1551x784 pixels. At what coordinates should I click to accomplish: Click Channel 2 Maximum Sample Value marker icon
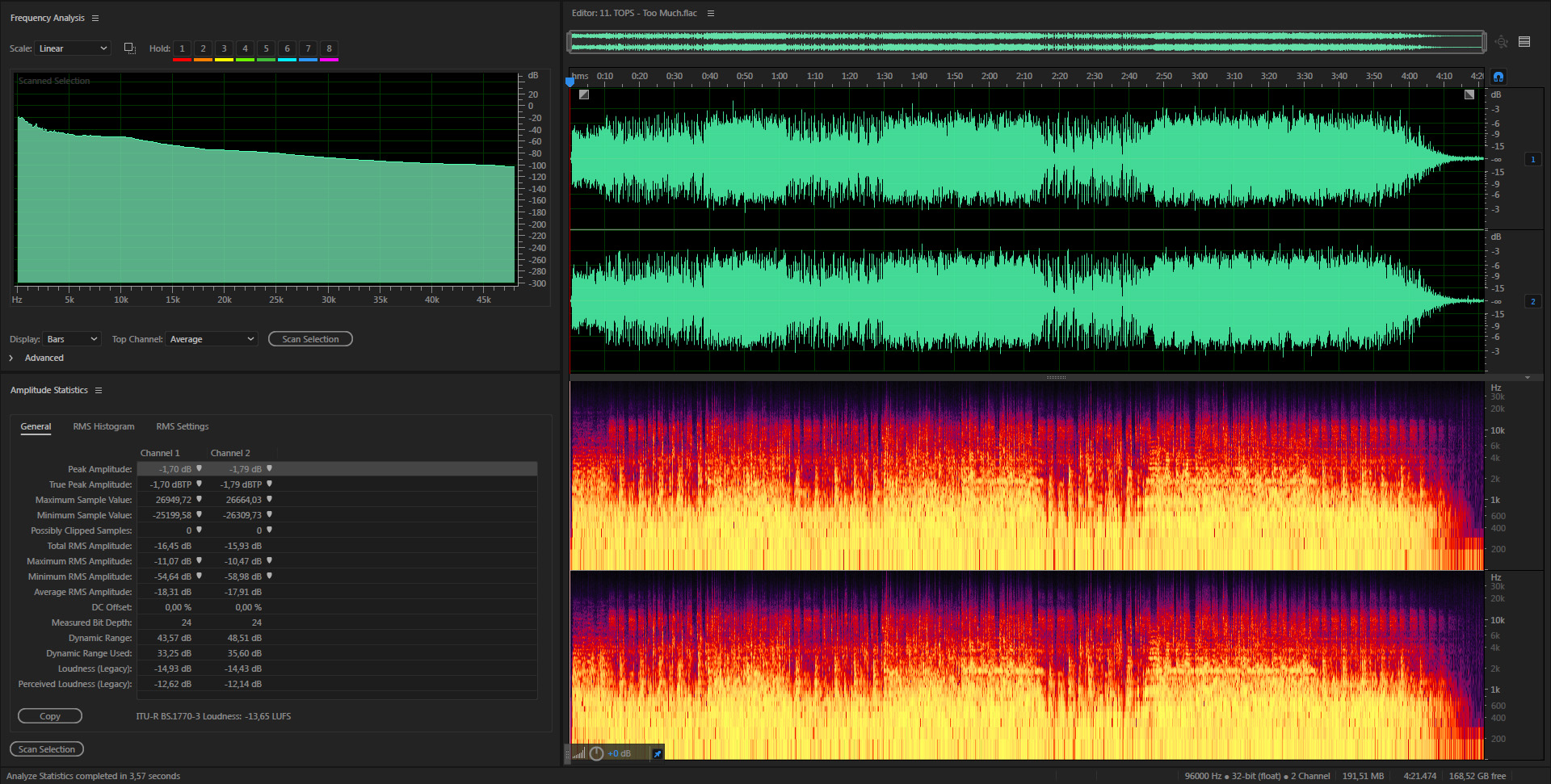click(x=269, y=499)
